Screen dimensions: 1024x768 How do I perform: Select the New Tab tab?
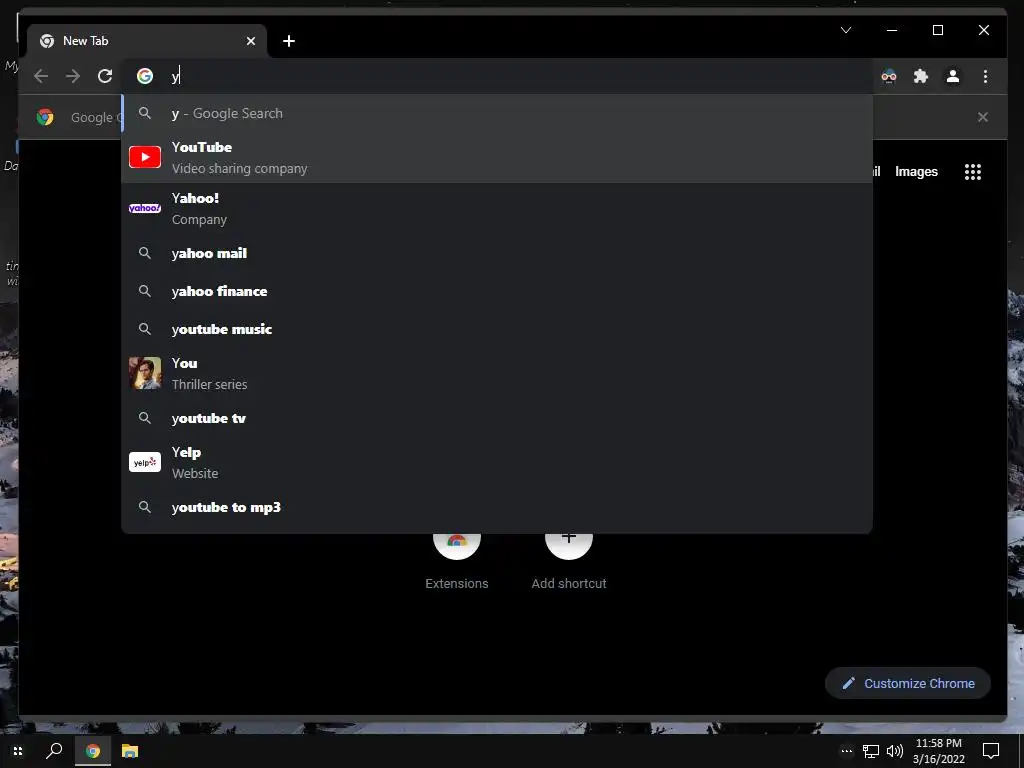[147, 41]
